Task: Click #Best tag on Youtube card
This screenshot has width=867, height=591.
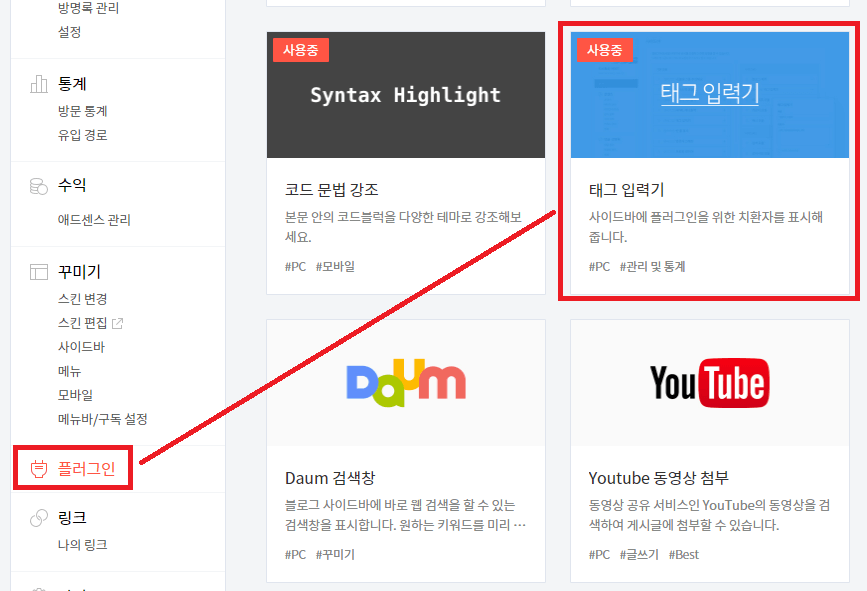Action: tap(684, 555)
